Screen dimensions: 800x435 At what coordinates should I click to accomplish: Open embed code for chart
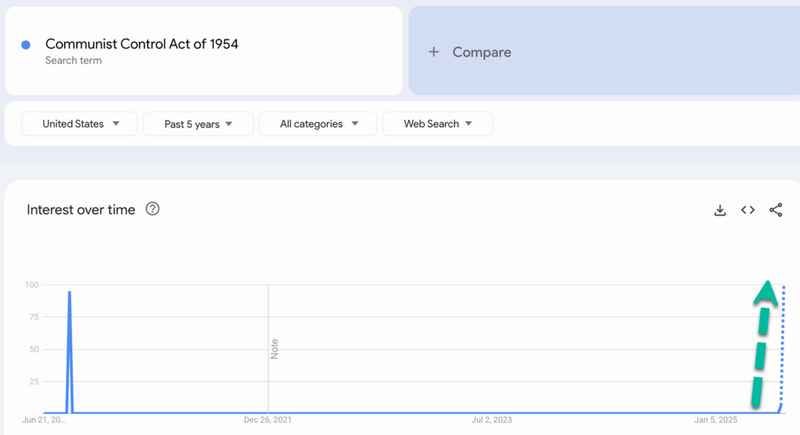[748, 210]
